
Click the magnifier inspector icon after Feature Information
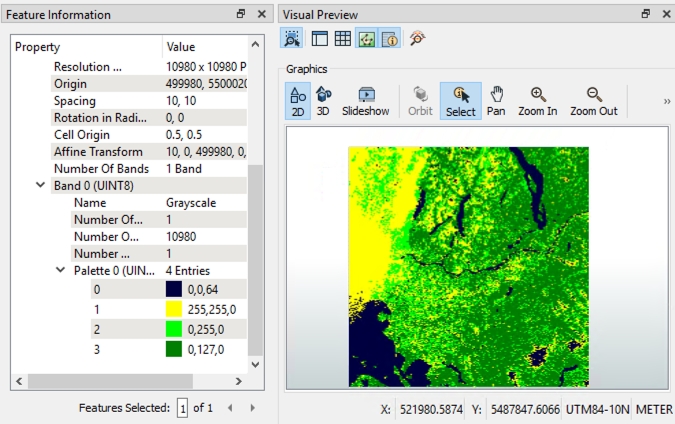(417, 38)
